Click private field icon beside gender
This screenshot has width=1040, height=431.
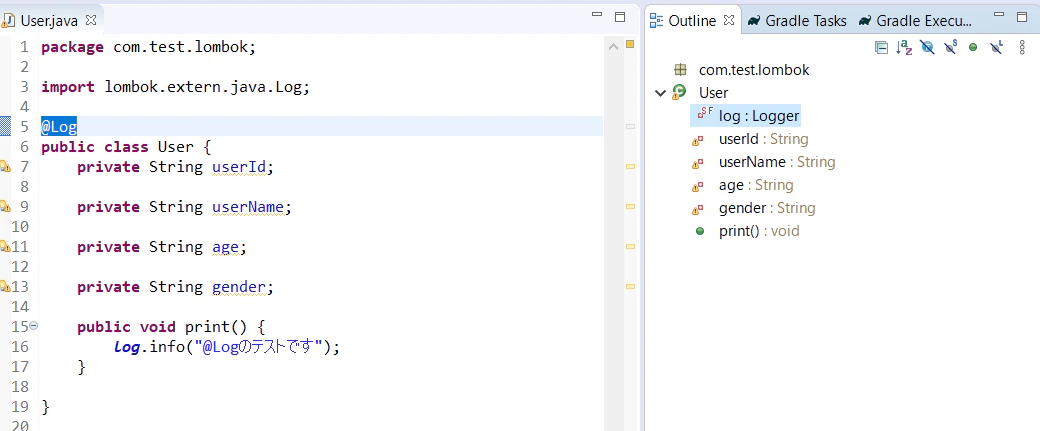pyautogui.click(x=698, y=210)
